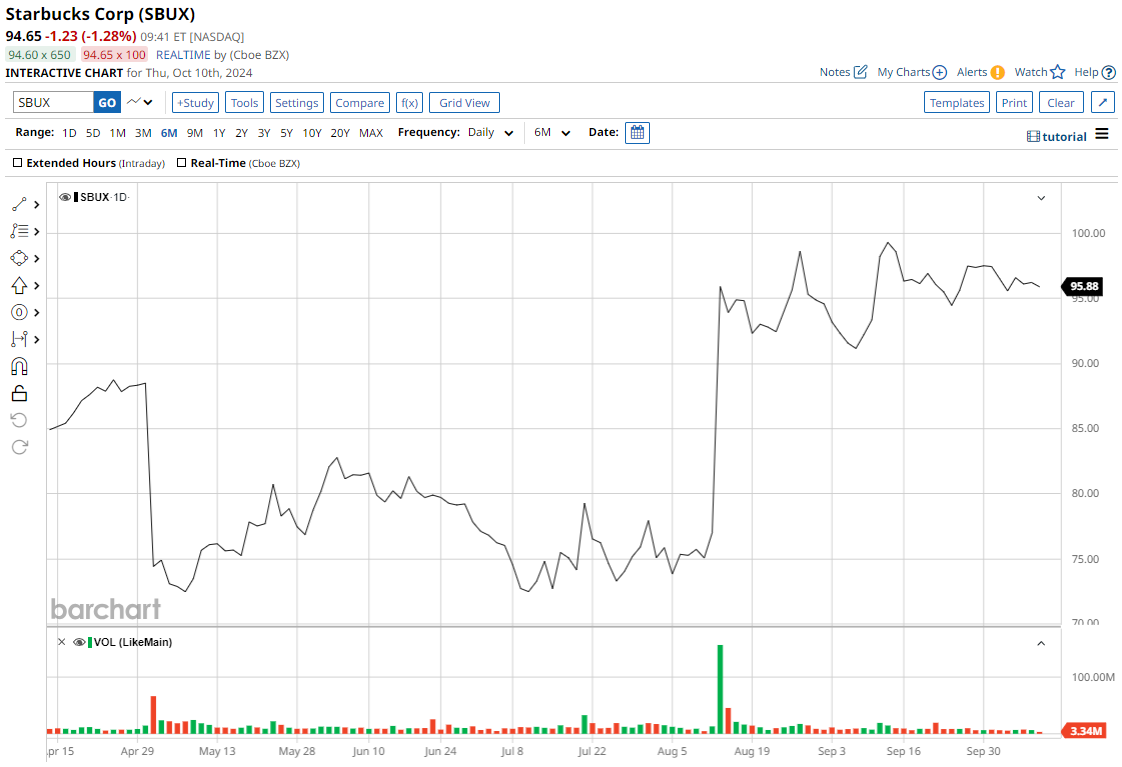Choose the MAX range
1122x767 pixels.
(371, 133)
